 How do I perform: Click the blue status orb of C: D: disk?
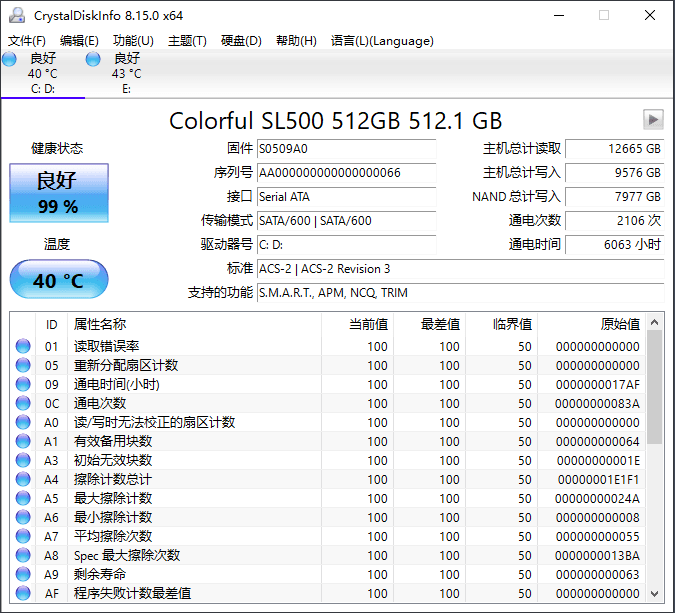click(x=9, y=59)
